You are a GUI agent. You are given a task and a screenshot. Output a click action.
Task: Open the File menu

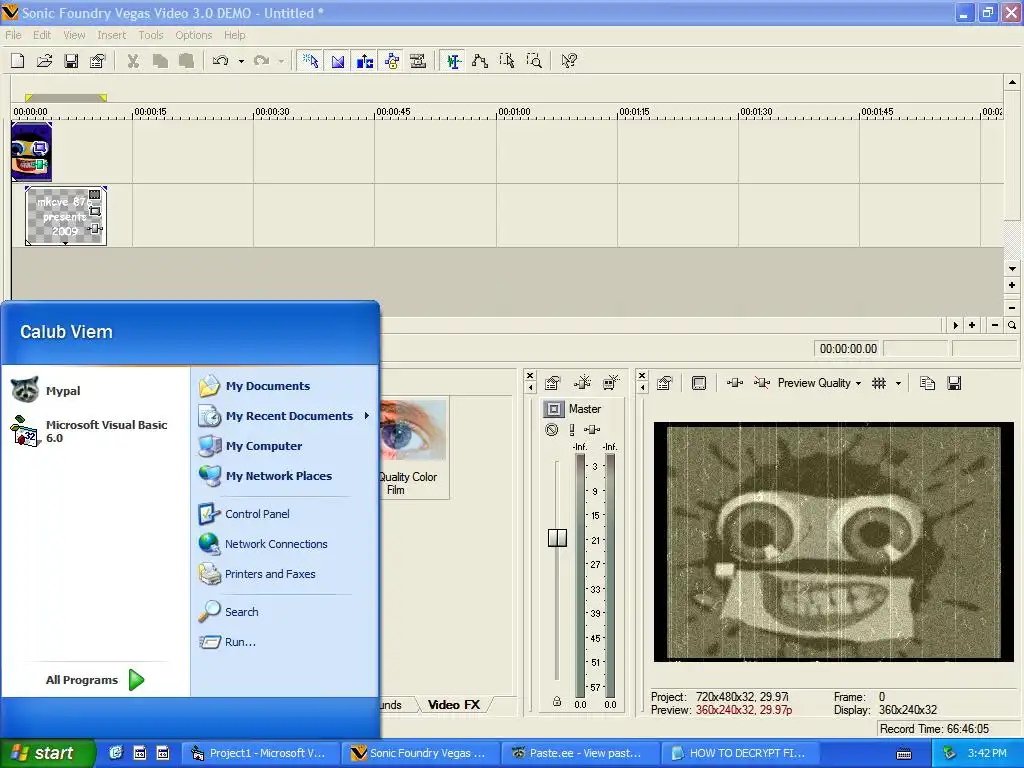[x=13, y=35]
